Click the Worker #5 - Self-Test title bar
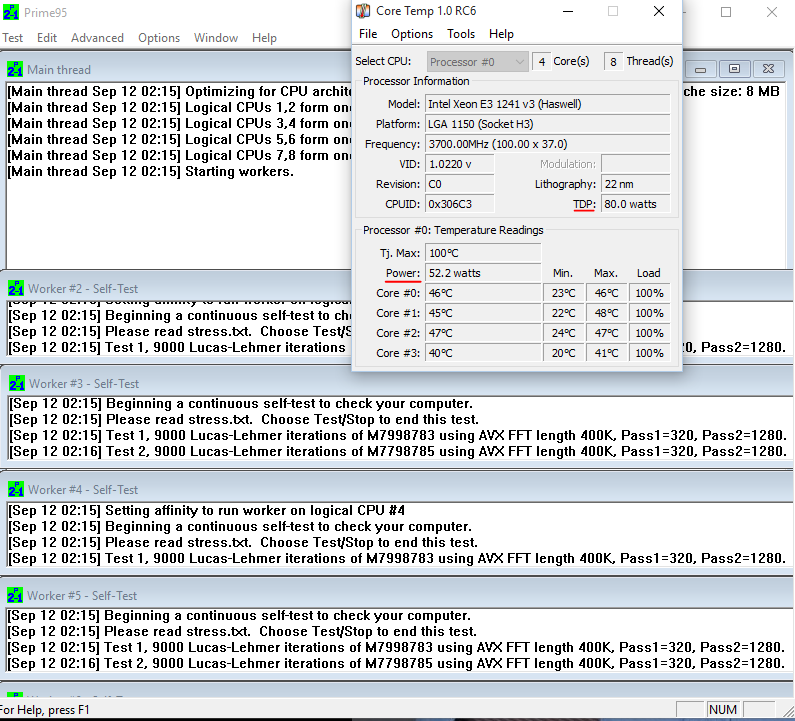 [x=398, y=596]
